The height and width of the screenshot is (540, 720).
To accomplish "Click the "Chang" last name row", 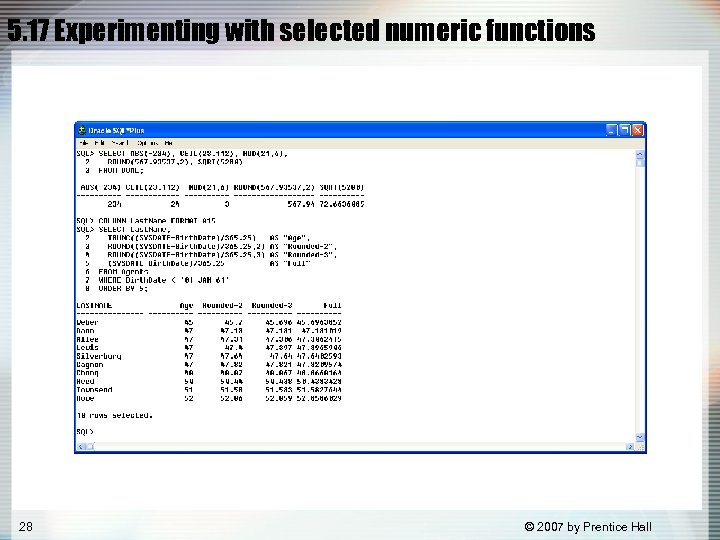I will (209, 373).
